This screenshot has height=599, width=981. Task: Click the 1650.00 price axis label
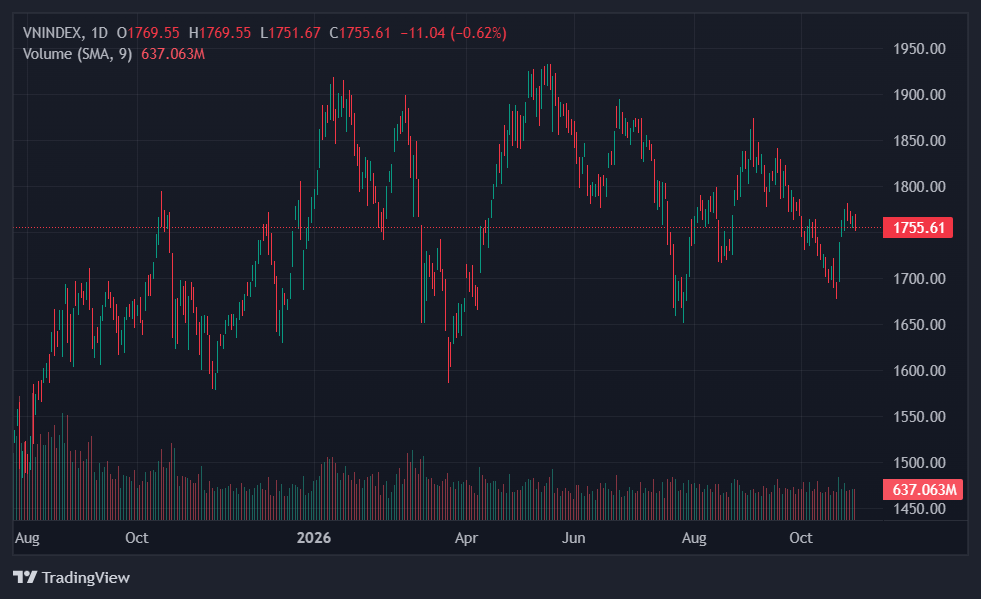[919, 325]
